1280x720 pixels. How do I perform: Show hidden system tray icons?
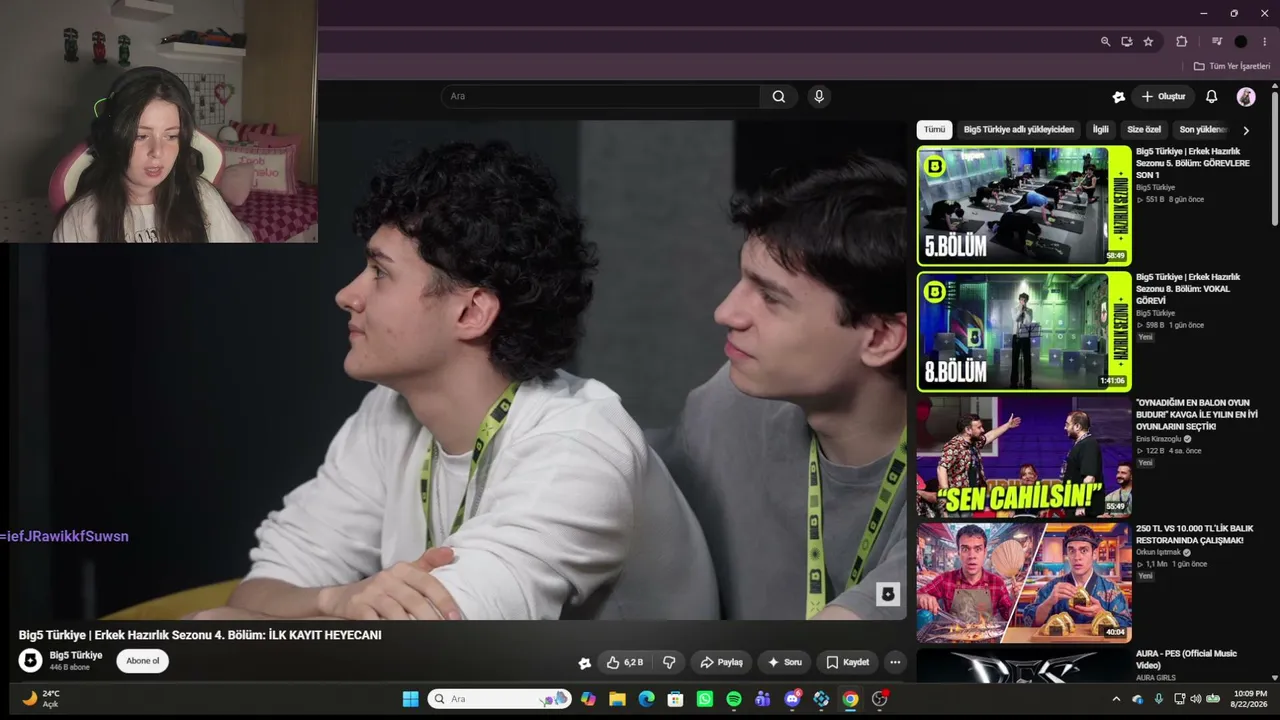point(1116,699)
